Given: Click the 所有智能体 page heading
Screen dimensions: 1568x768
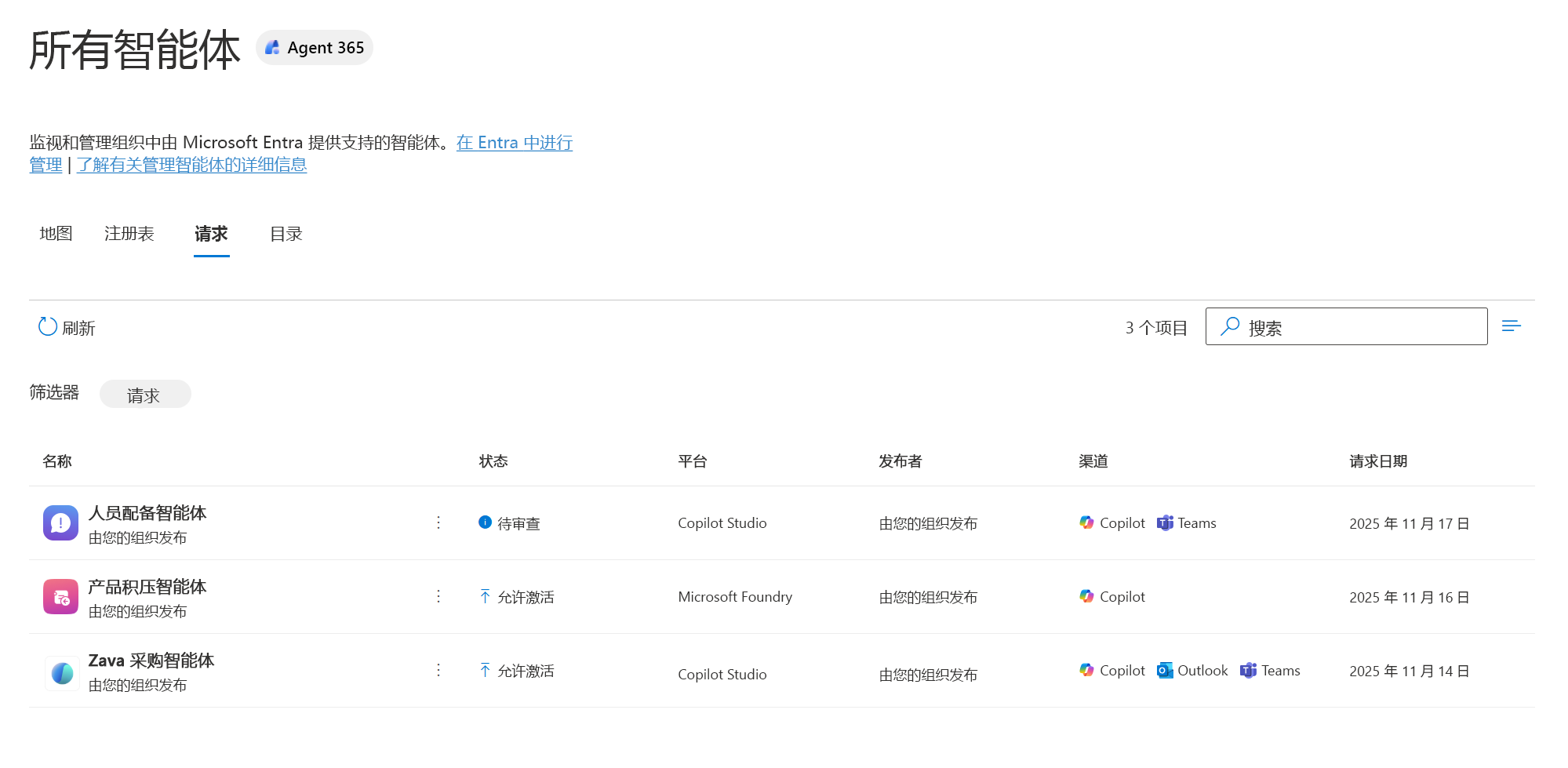Looking at the screenshot, I should [x=135, y=49].
